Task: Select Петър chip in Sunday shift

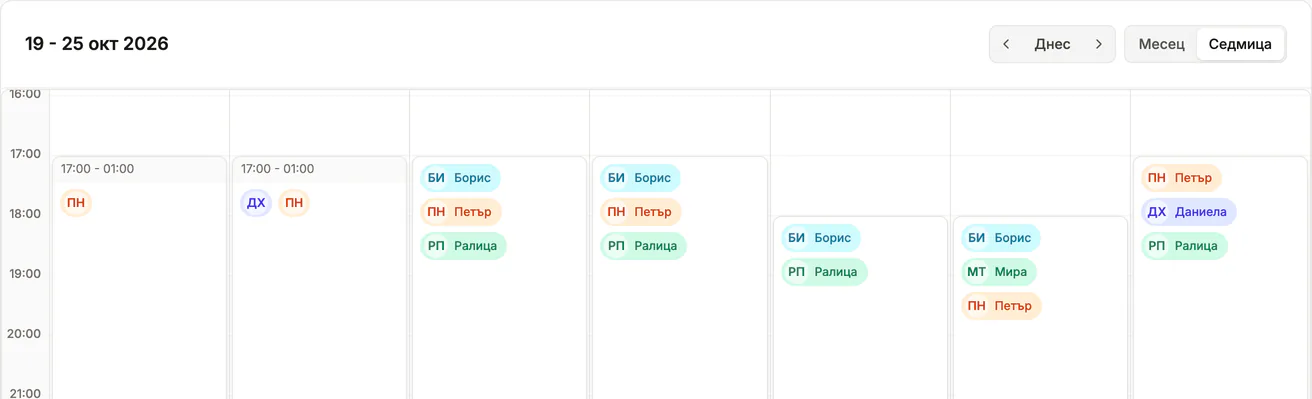Action: pos(1181,178)
